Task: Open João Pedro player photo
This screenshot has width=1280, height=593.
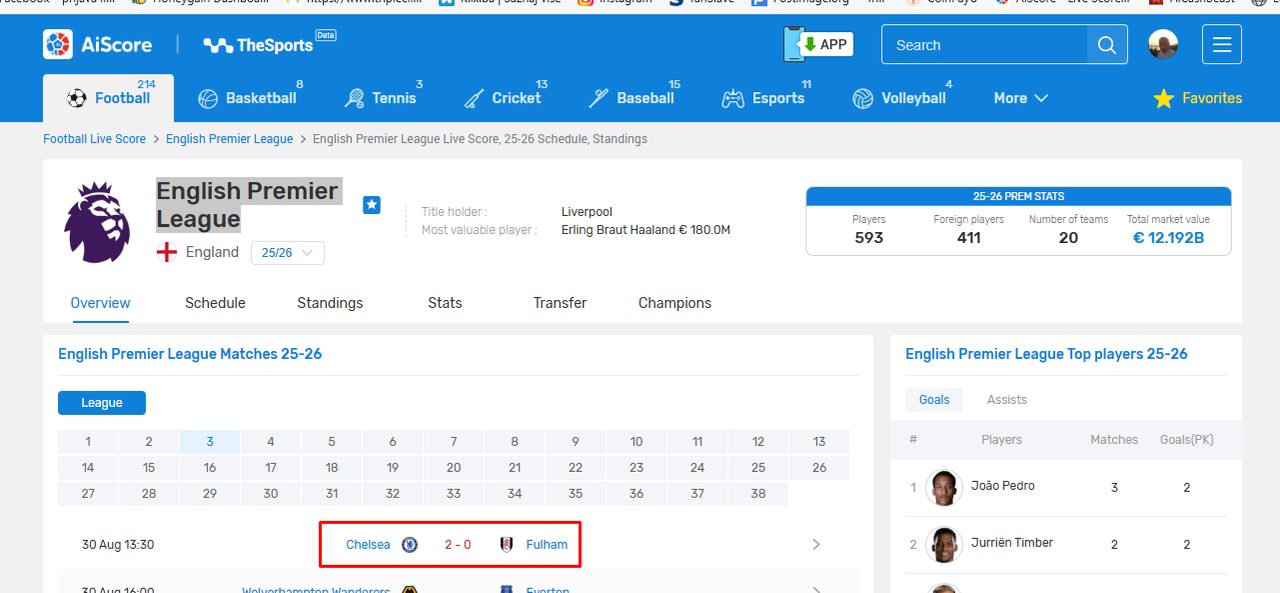Action: pyautogui.click(x=944, y=487)
